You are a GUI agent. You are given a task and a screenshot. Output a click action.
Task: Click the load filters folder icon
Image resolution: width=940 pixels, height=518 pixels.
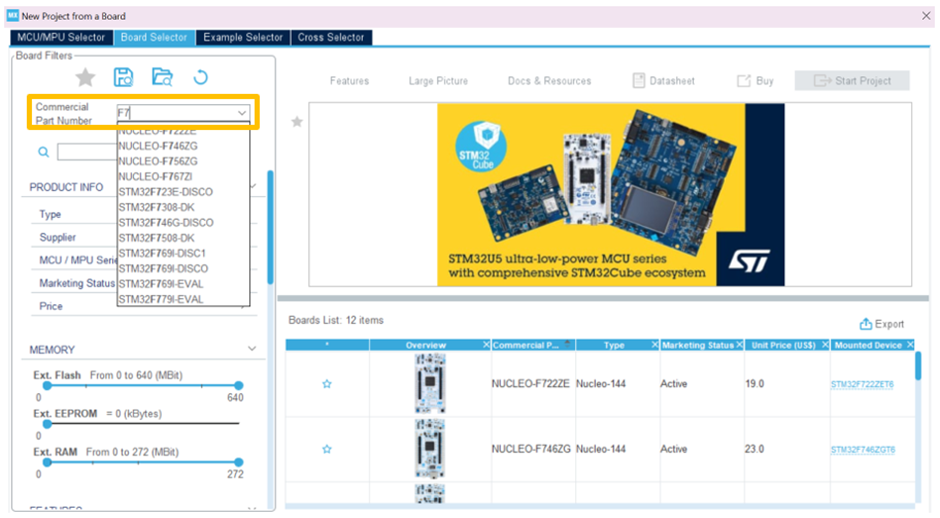162,77
